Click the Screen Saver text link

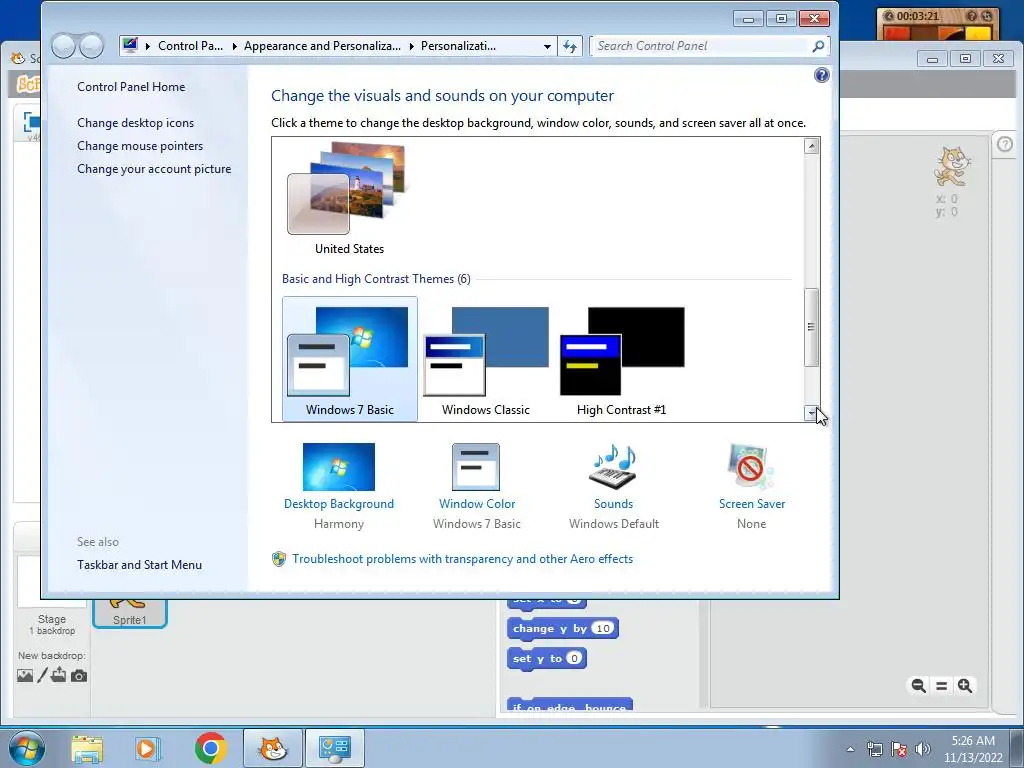pyautogui.click(x=752, y=504)
